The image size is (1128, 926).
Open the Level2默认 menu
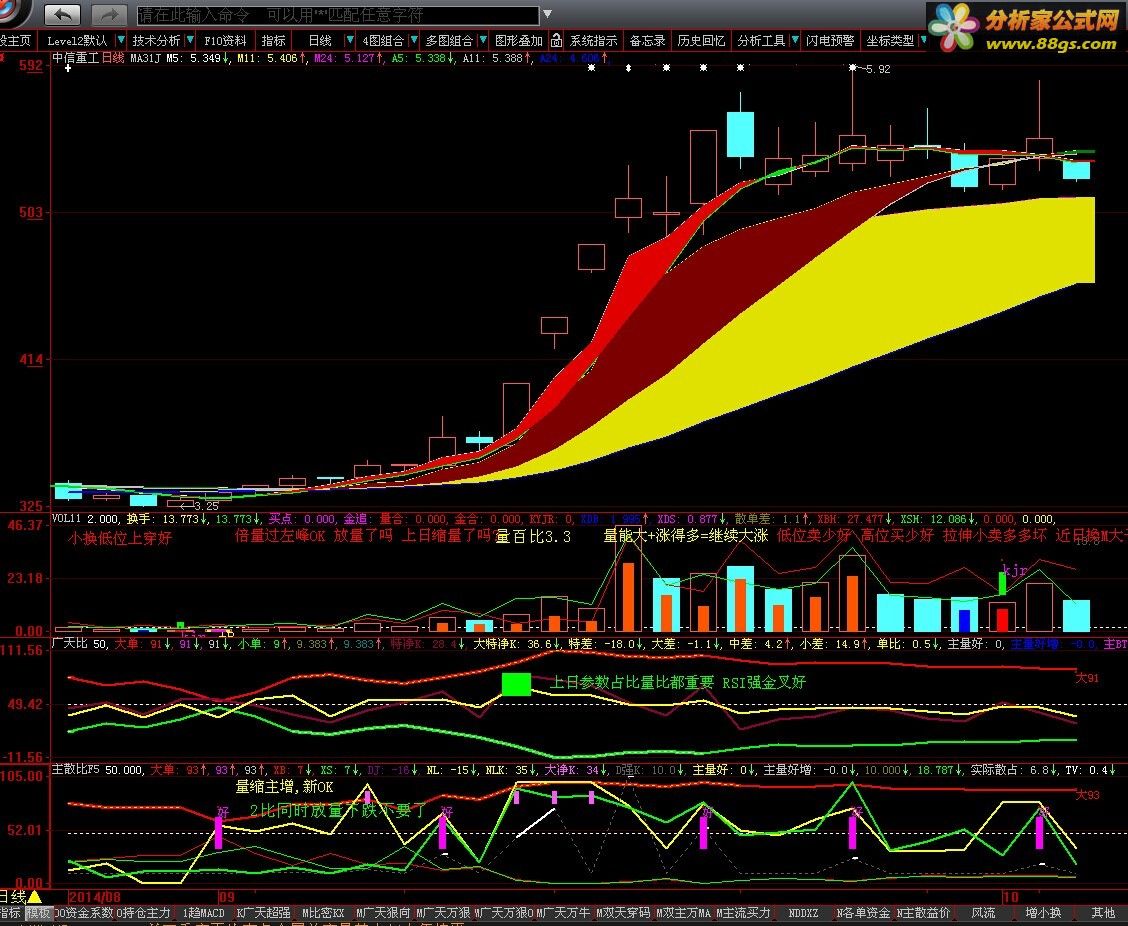(x=77, y=41)
